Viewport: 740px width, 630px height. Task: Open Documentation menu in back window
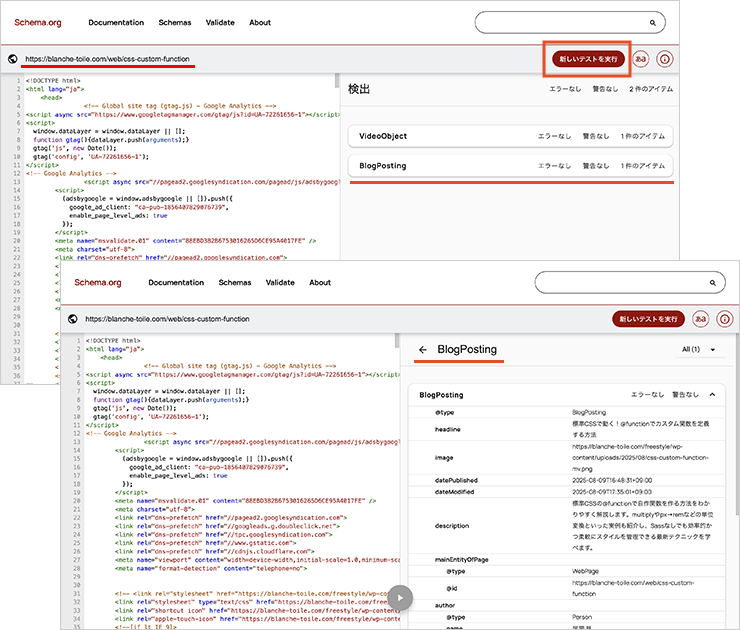click(116, 23)
